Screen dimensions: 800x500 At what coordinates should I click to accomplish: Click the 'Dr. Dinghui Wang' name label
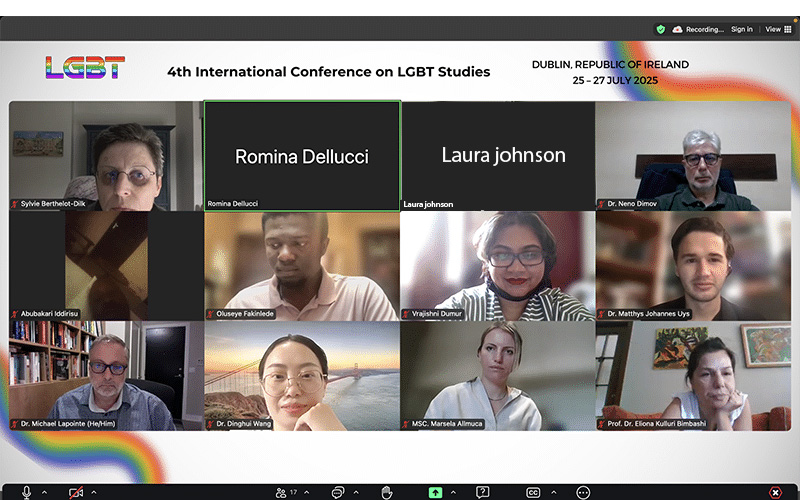click(243, 424)
